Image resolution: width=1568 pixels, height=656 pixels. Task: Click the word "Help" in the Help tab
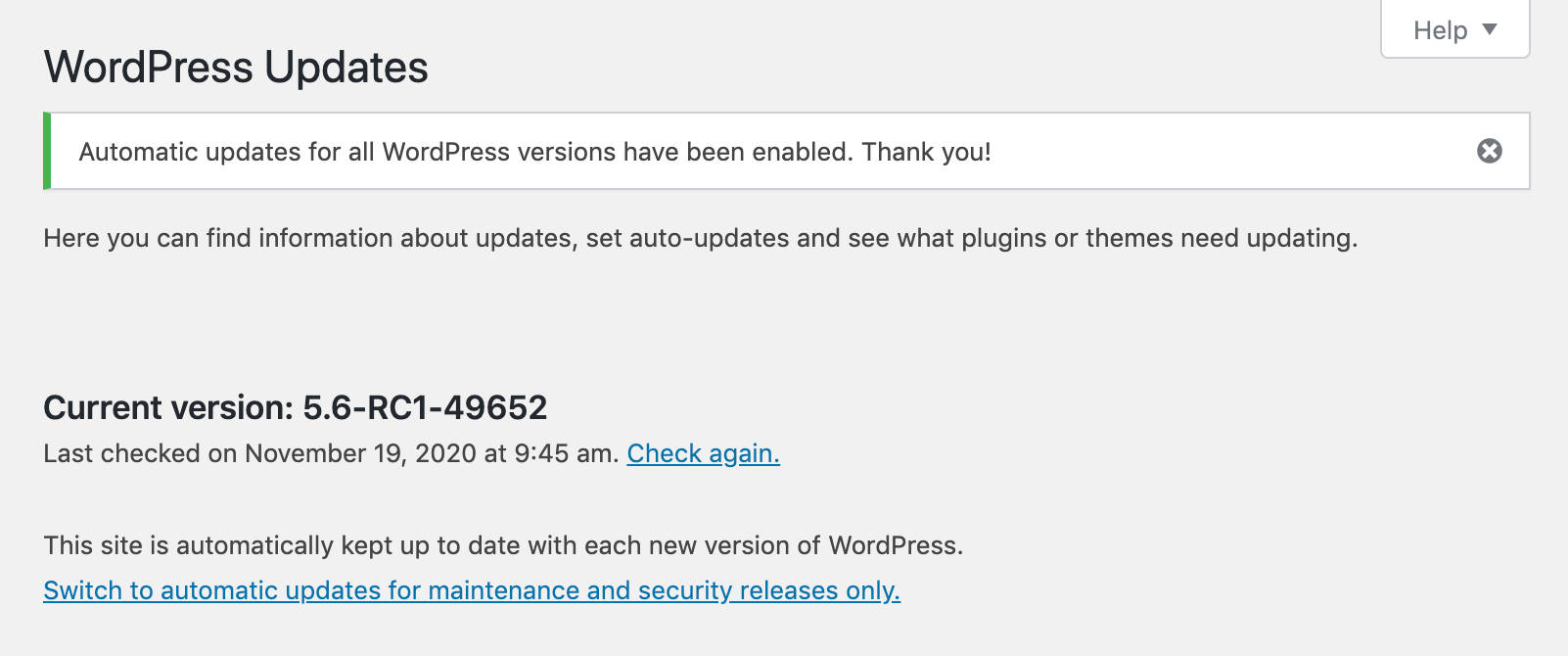(x=1440, y=30)
